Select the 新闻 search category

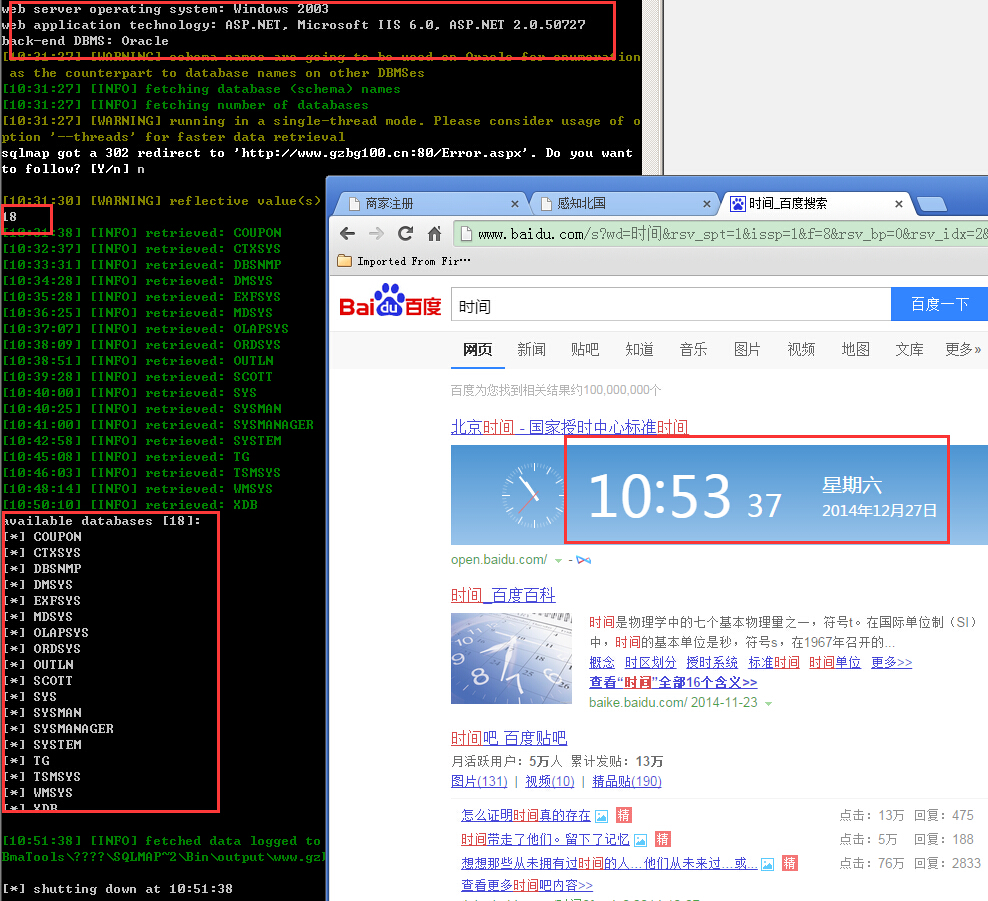[x=531, y=350]
